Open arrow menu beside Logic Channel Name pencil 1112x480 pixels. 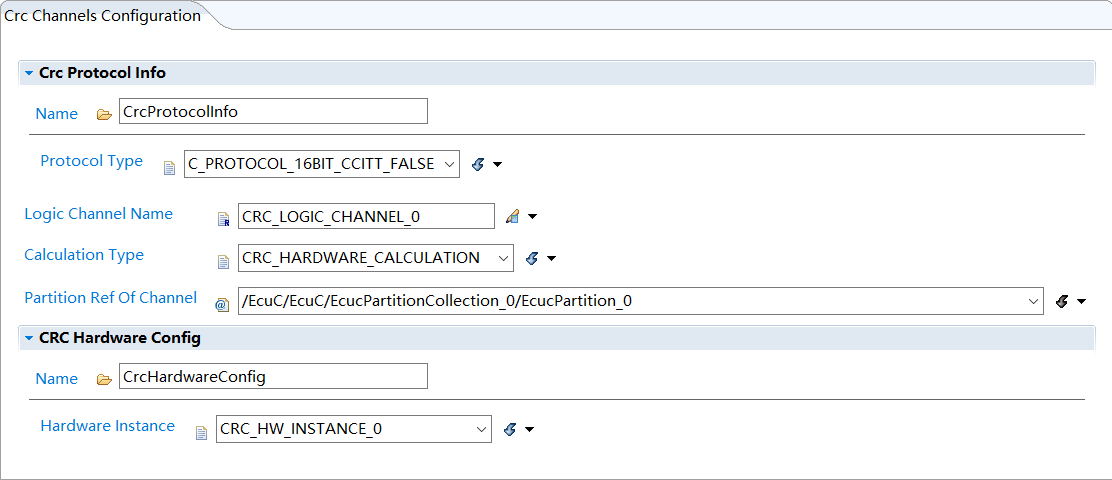[x=533, y=217]
